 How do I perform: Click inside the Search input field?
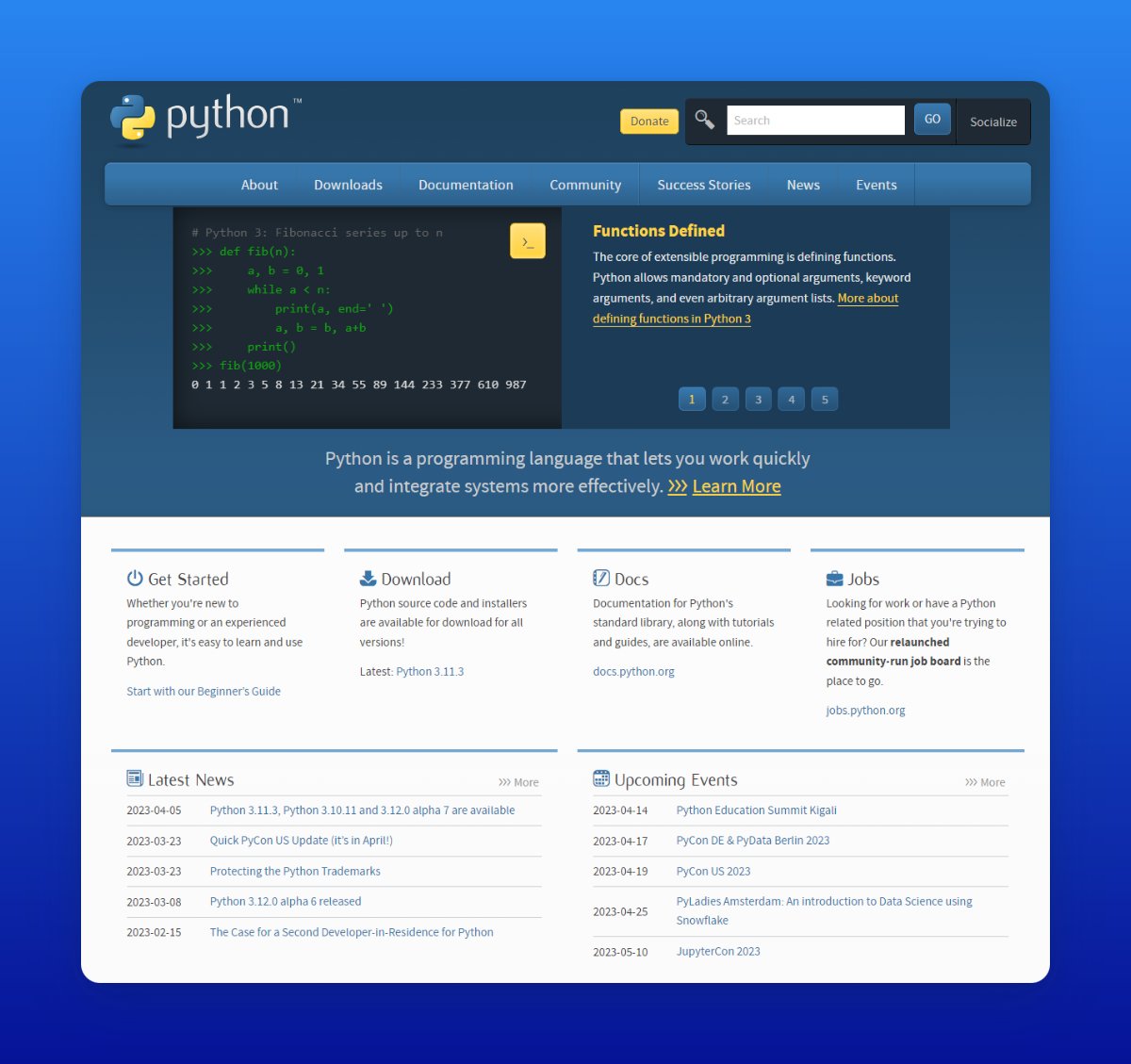tap(814, 120)
